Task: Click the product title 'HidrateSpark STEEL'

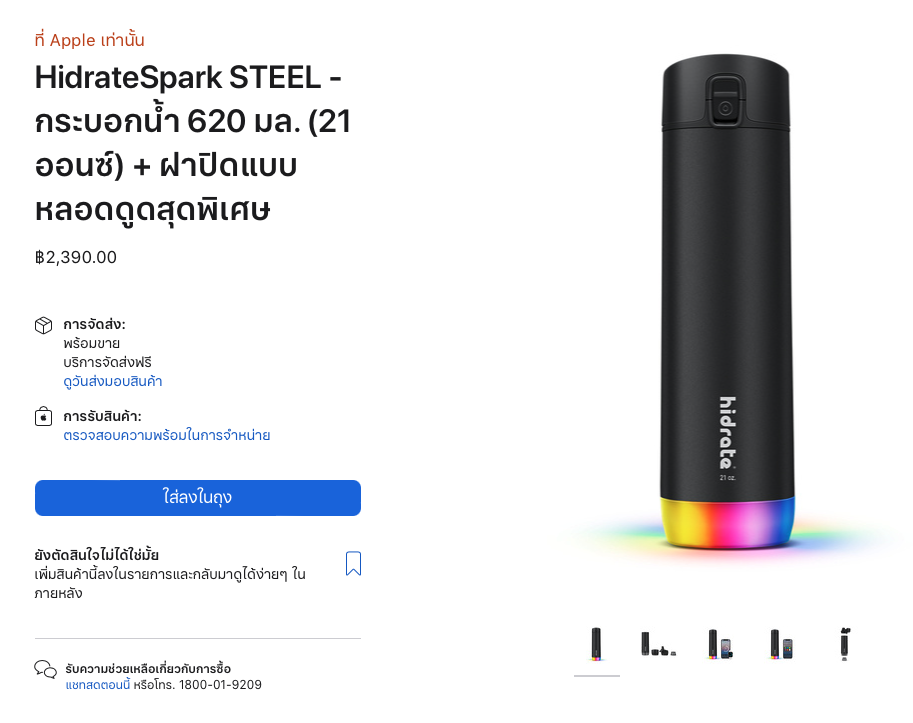Action: pos(189,76)
